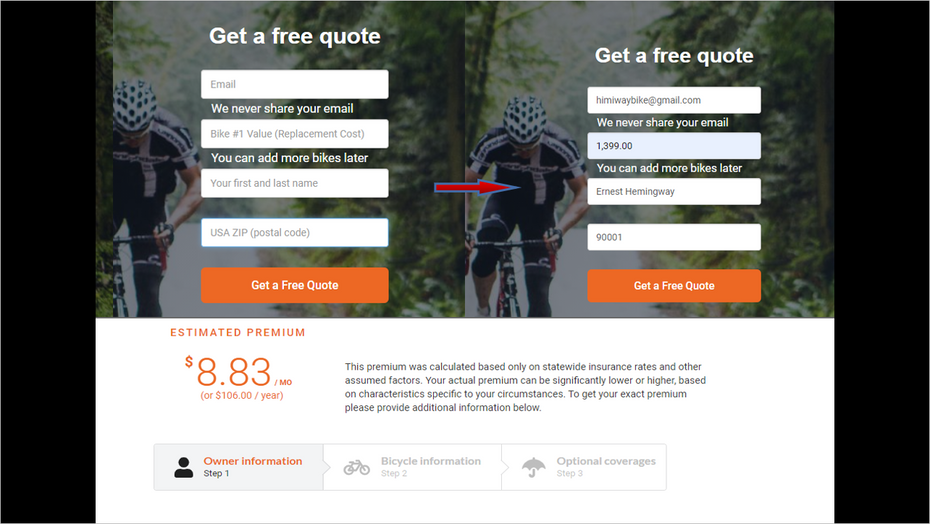
Task: Click the bicycle icon in Step 2
Action: (x=356, y=468)
